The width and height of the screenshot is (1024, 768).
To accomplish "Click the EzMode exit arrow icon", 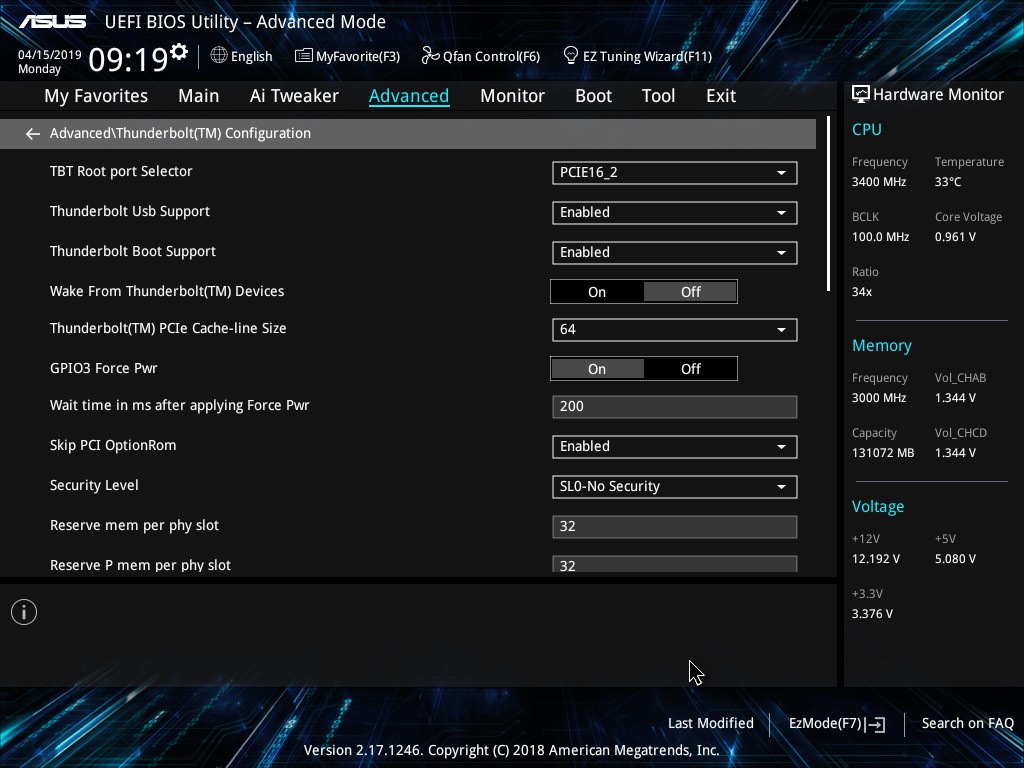I will pos(876,724).
